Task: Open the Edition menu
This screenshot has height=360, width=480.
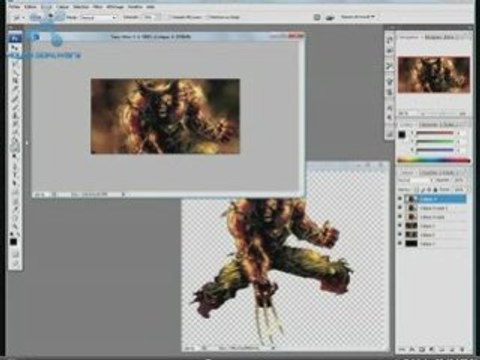Action: 30,6
